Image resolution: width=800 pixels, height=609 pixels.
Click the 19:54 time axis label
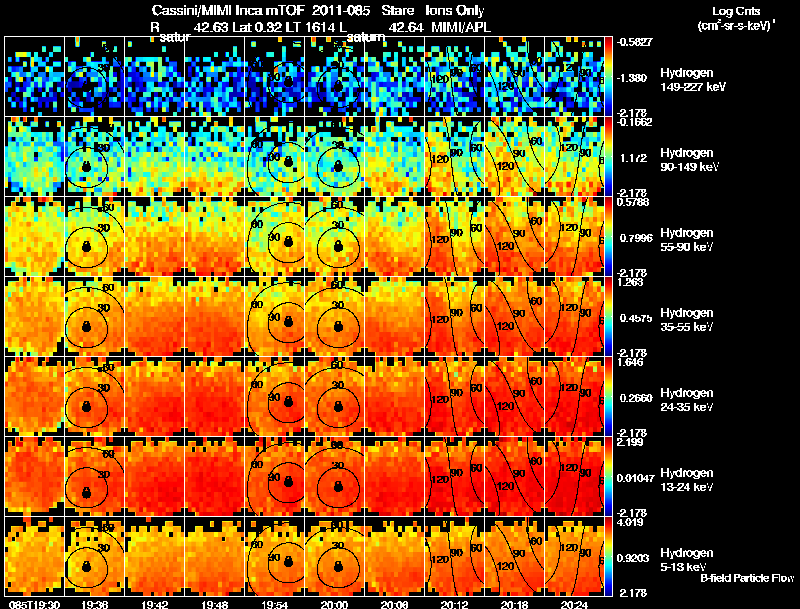274,604
